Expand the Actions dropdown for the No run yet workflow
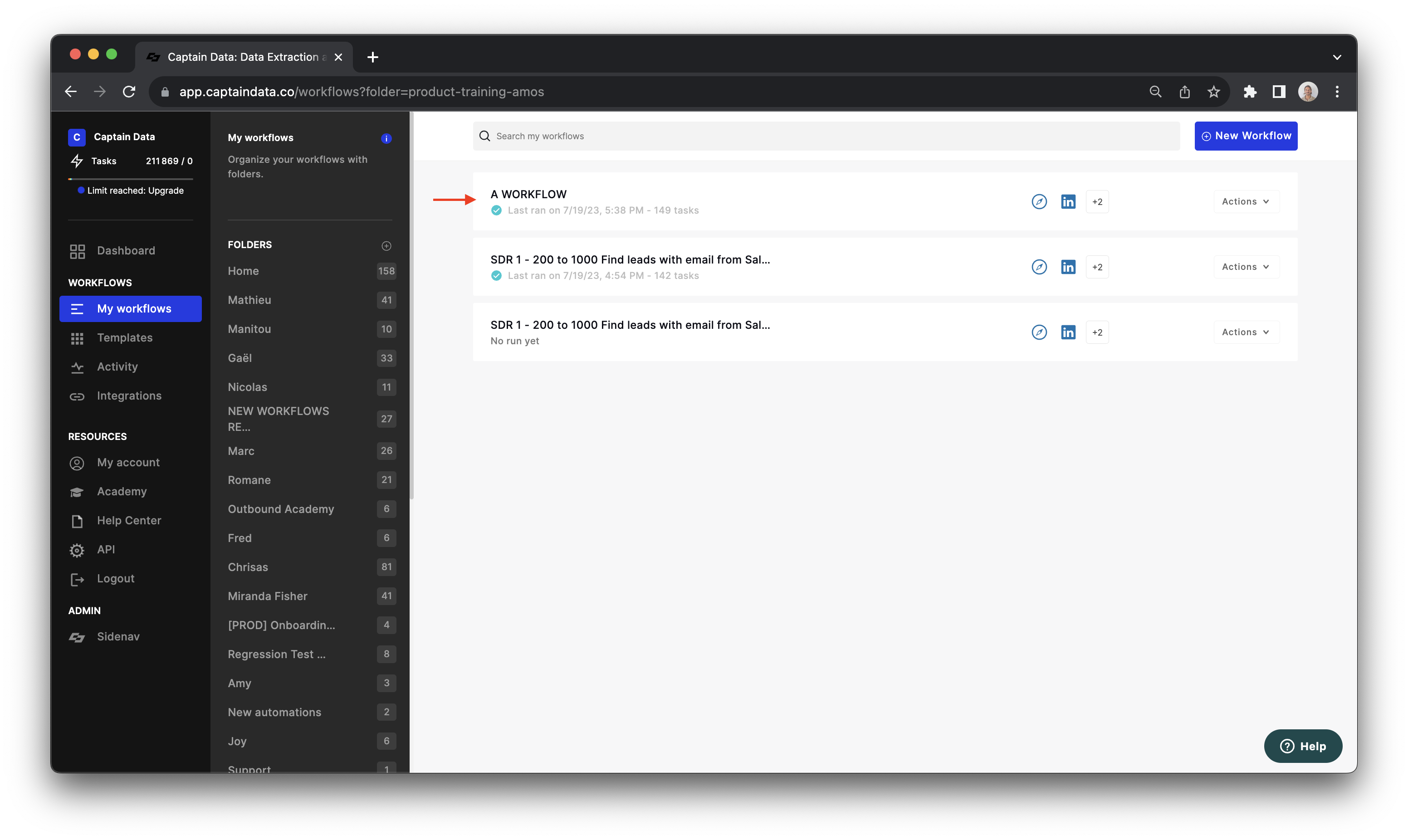The width and height of the screenshot is (1408, 840). 1246,332
